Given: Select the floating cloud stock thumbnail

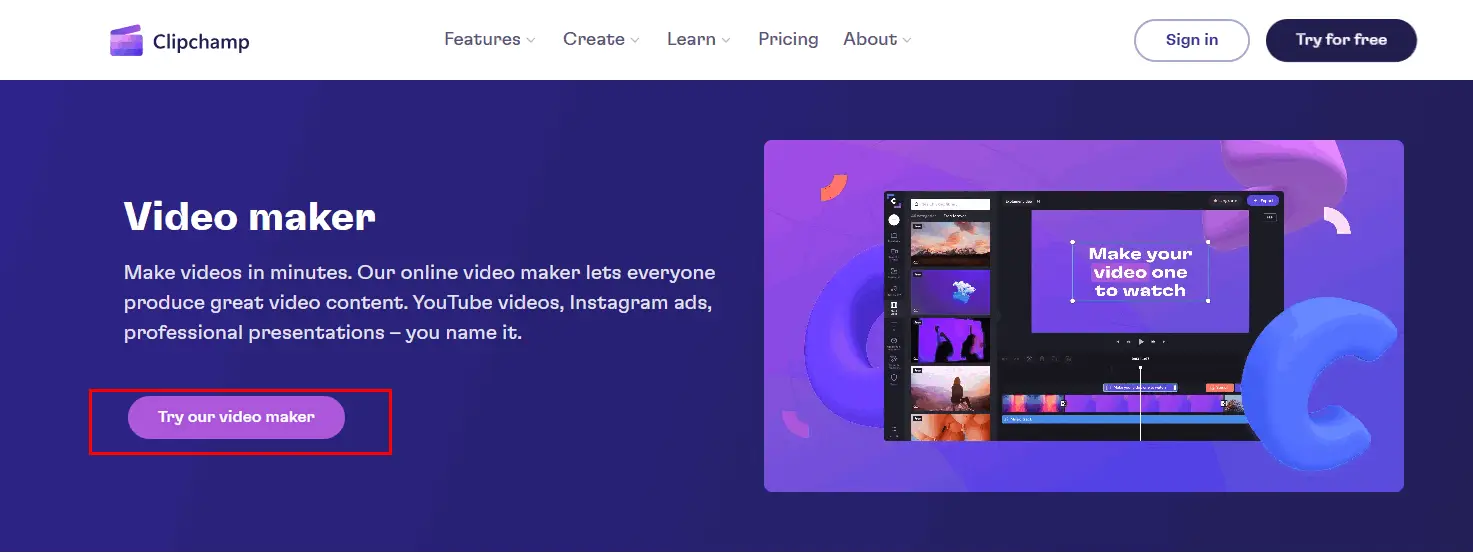Looking at the screenshot, I should [950, 292].
